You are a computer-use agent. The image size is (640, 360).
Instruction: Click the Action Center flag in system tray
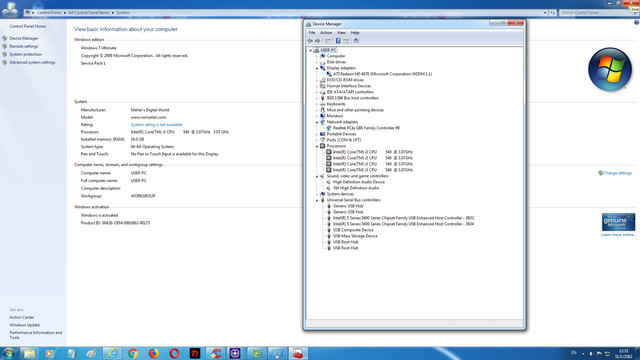point(599,353)
